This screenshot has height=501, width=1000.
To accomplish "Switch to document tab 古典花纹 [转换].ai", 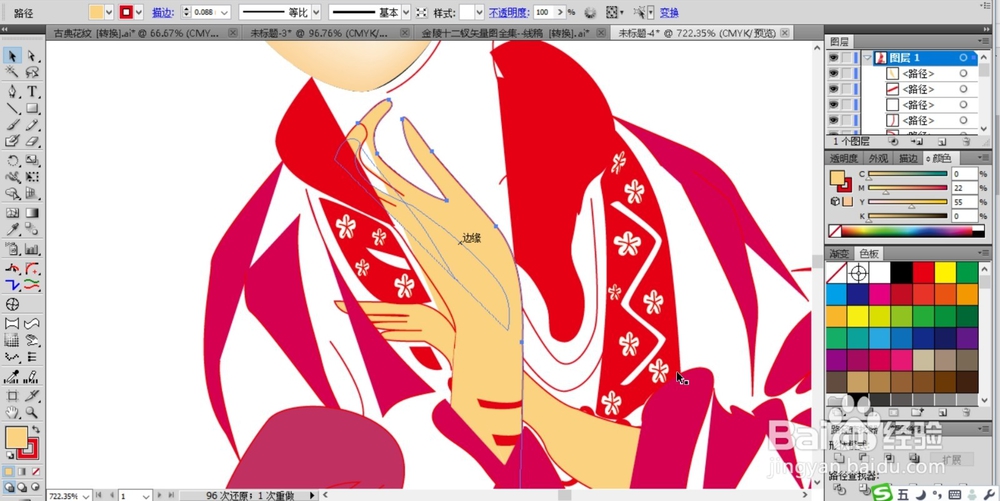I will 135,33.
